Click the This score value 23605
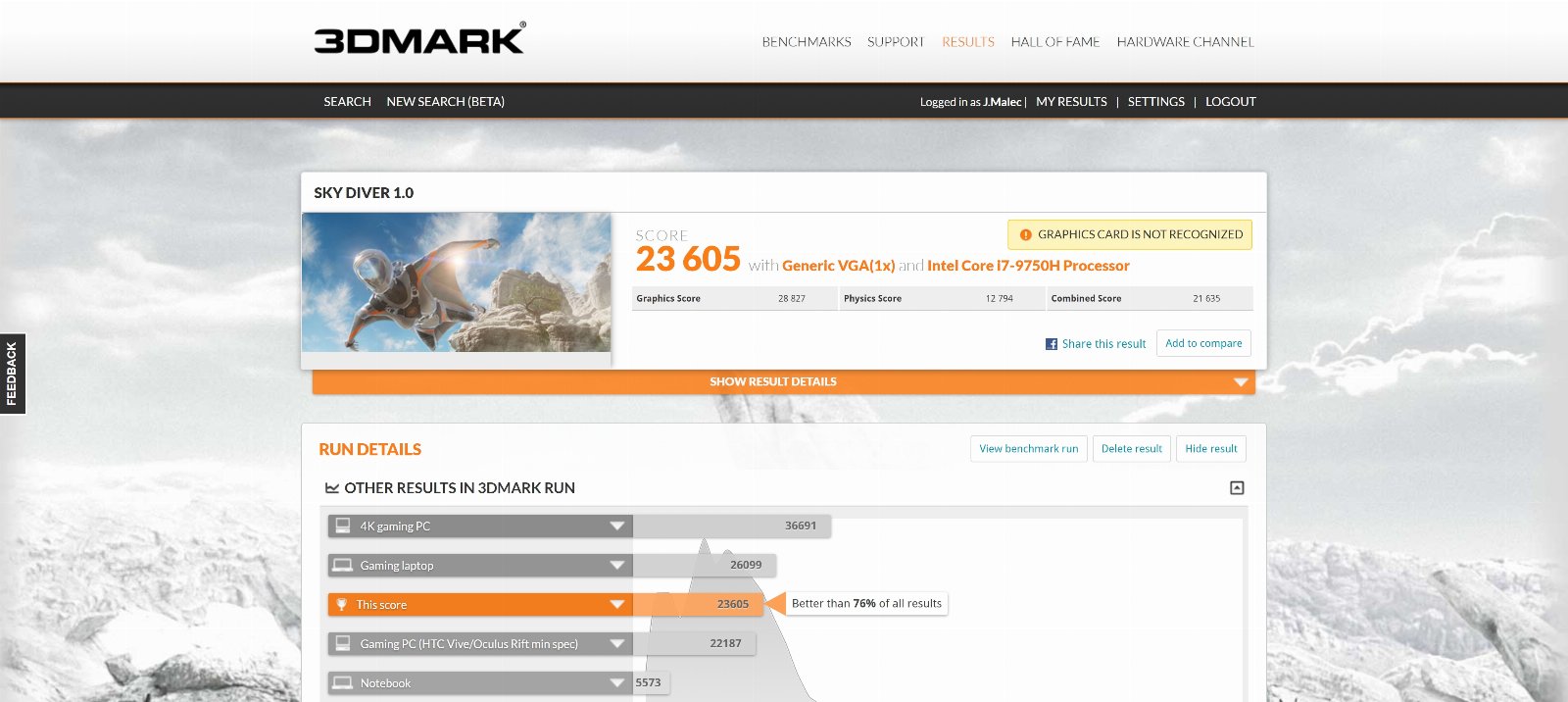The height and width of the screenshot is (702, 1568). [x=733, y=604]
